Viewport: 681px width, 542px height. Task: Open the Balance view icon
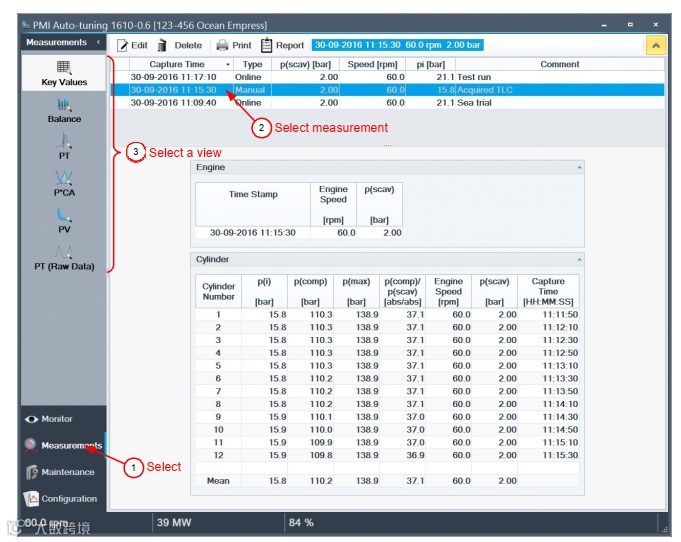[64, 105]
